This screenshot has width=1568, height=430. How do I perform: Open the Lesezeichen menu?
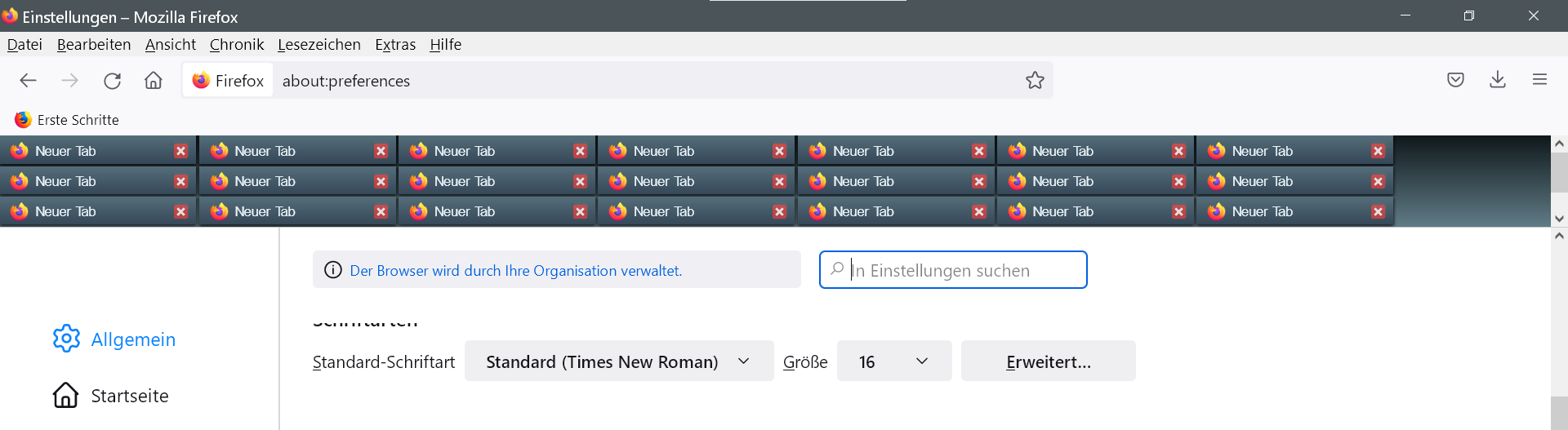[318, 45]
